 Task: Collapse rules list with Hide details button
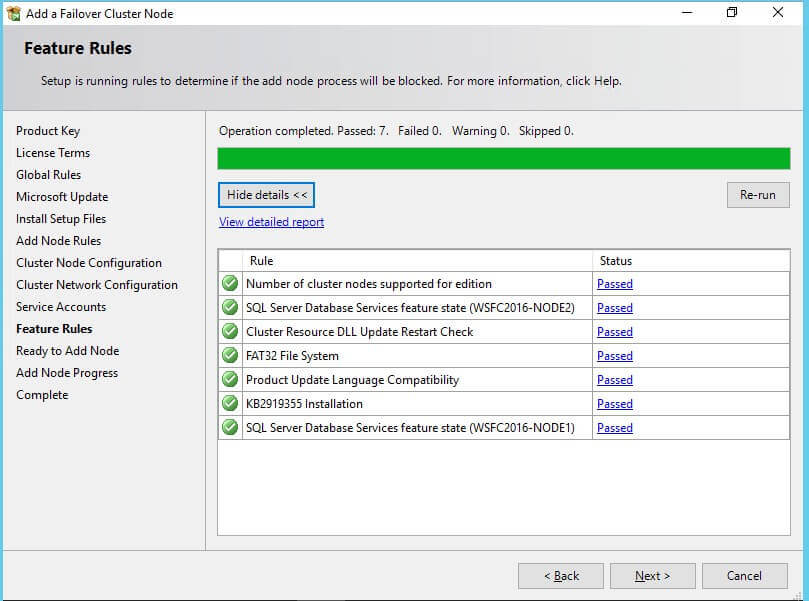266,195
